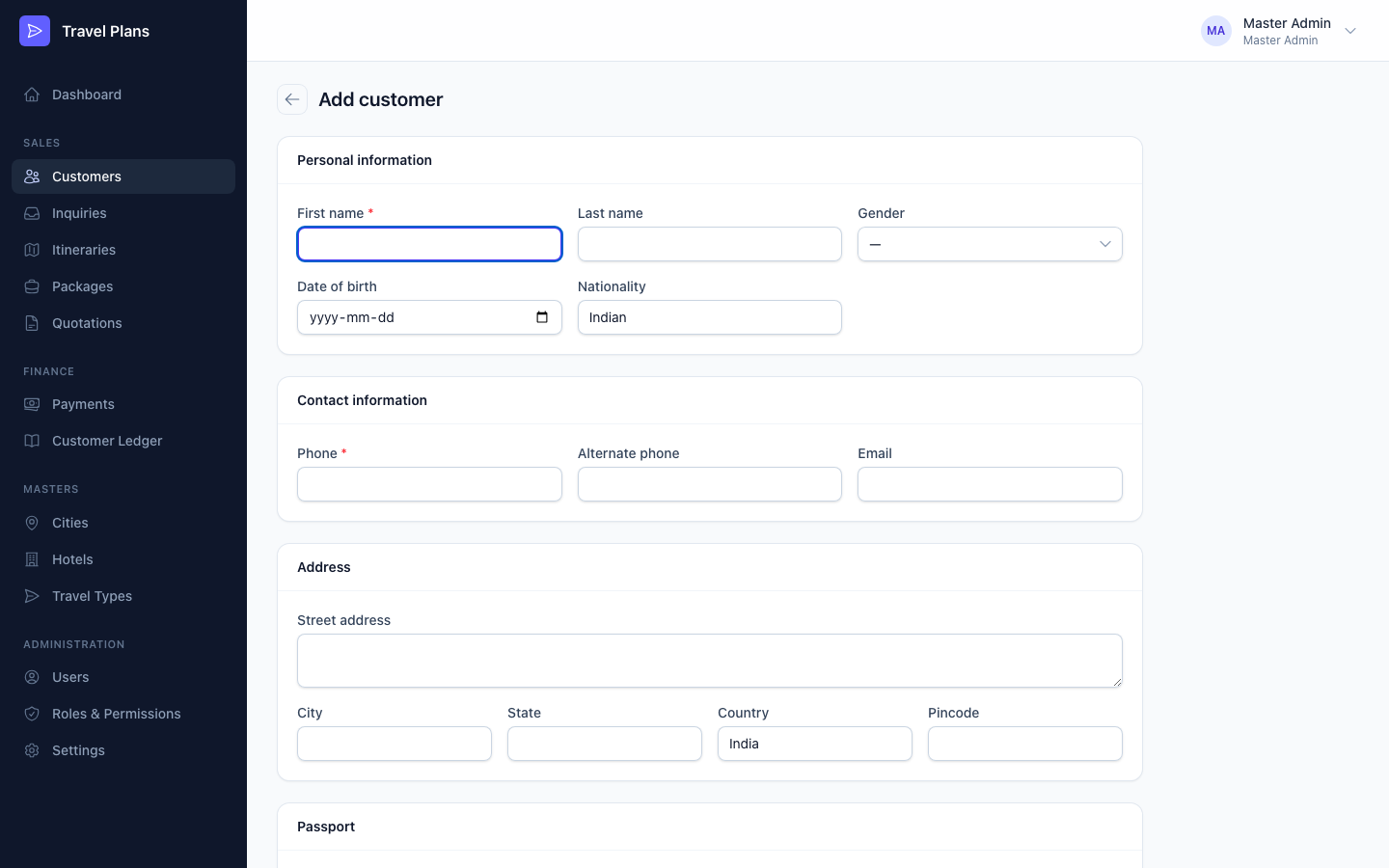The image size is (1389, 868).
Task: Open Customer Ledger page
Action: tap(123, 441)
